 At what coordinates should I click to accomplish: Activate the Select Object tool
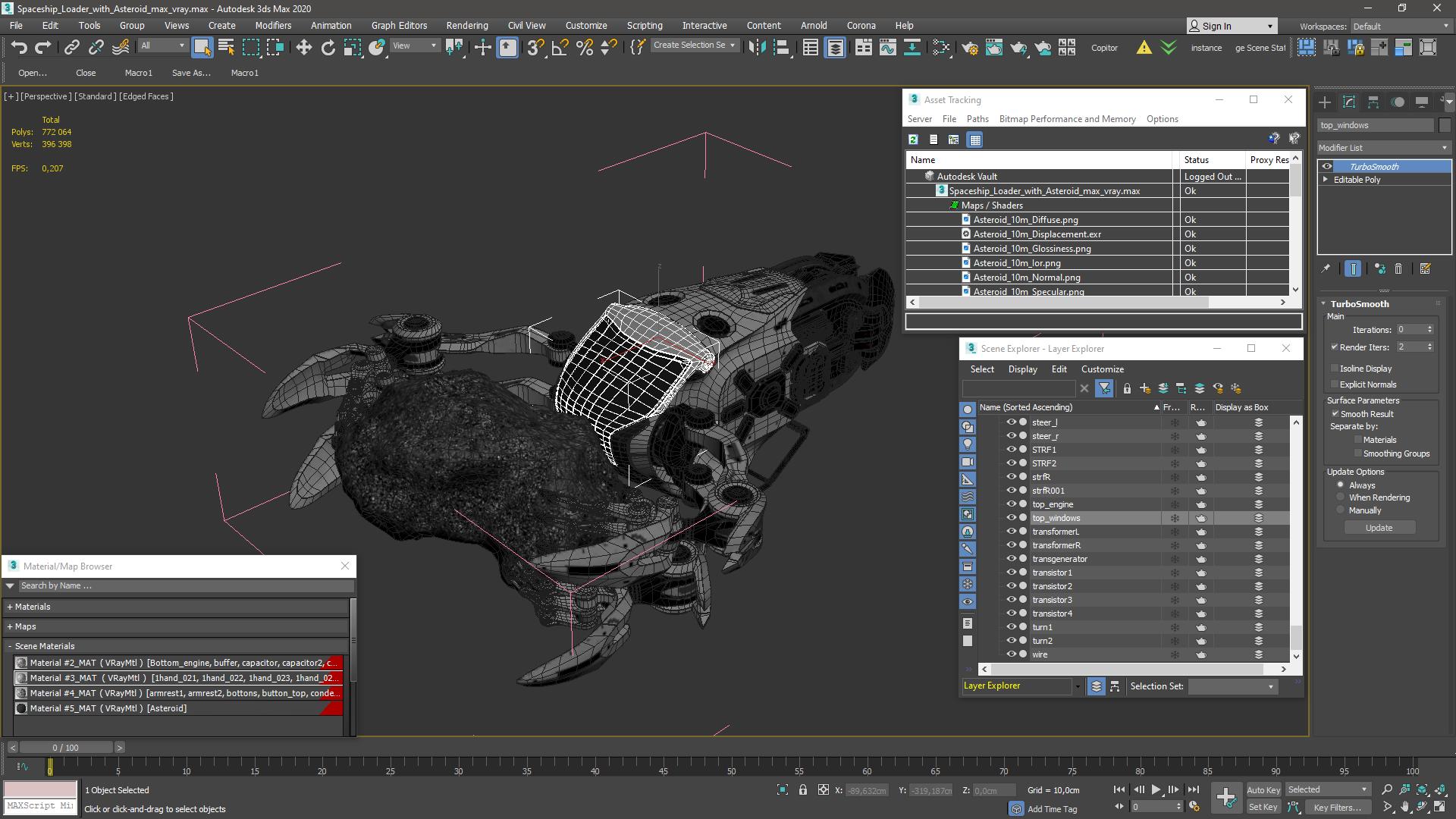pos(202,47)
